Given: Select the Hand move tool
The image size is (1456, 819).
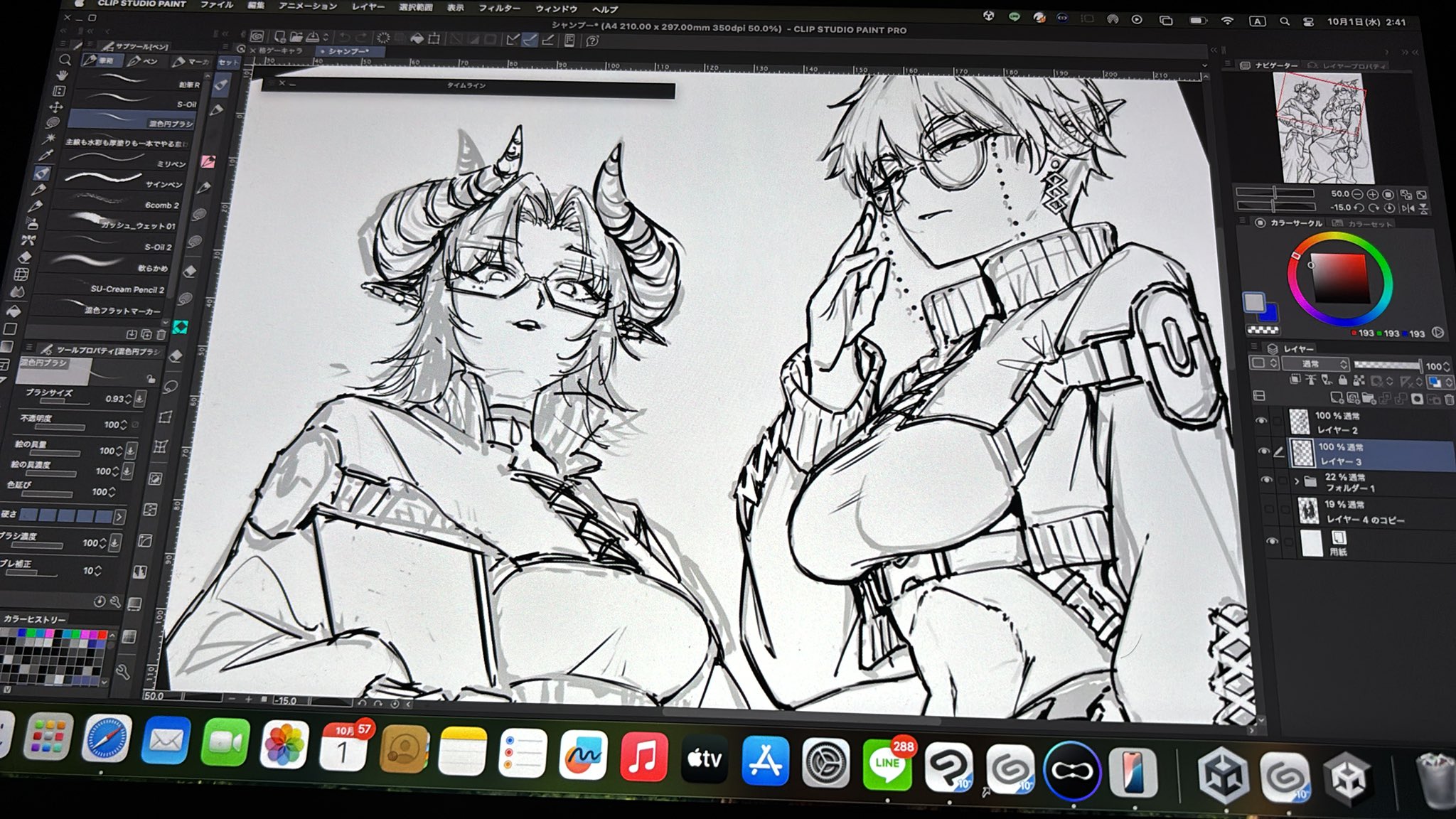Looking at the screenshot, I should [63, 75].
